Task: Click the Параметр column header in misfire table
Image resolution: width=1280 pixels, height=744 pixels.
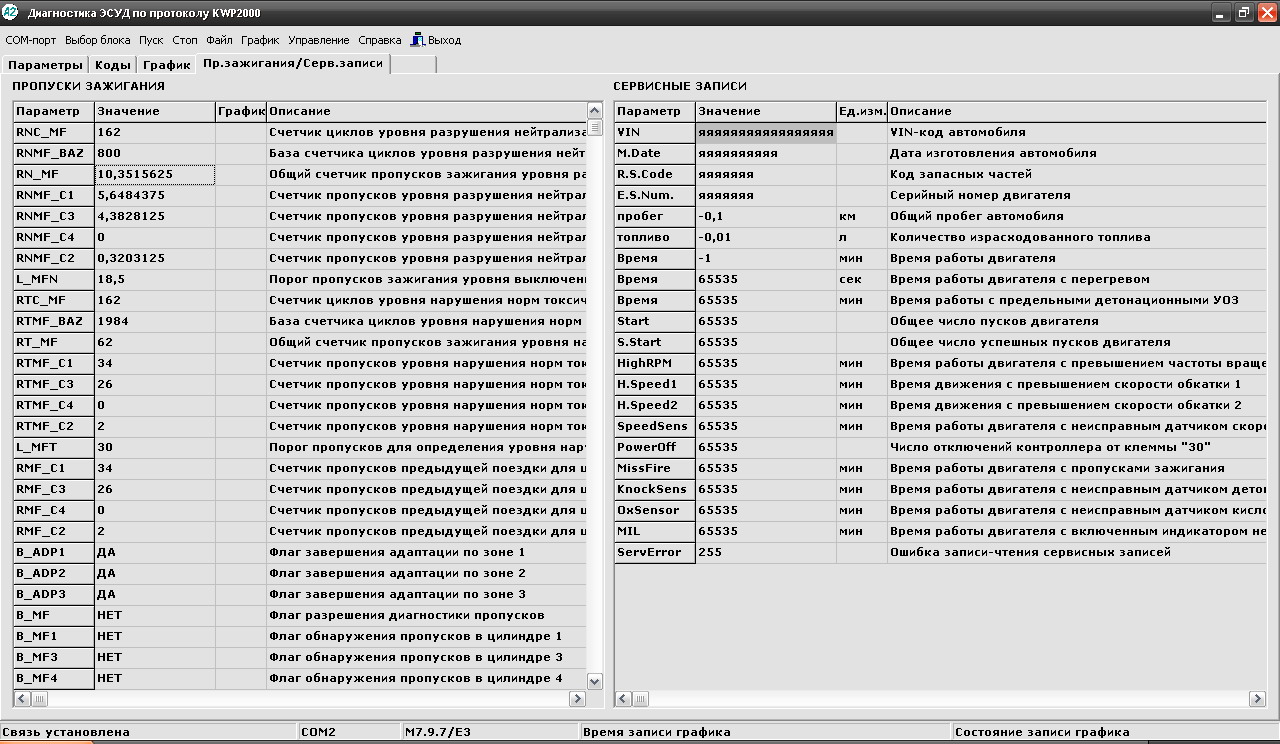Action: [54, 111]
